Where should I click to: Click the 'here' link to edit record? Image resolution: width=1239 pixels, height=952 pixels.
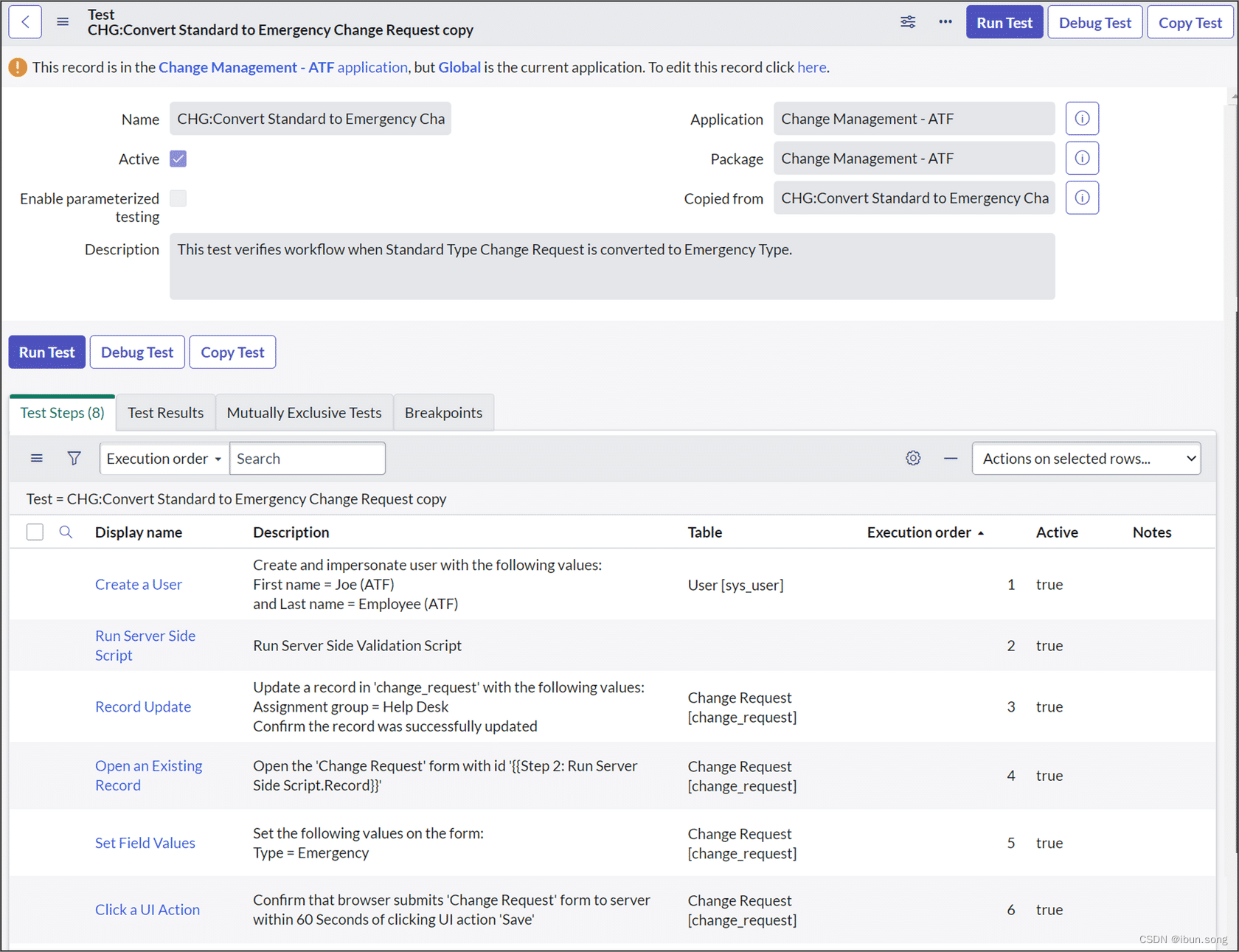coord(812,68)
